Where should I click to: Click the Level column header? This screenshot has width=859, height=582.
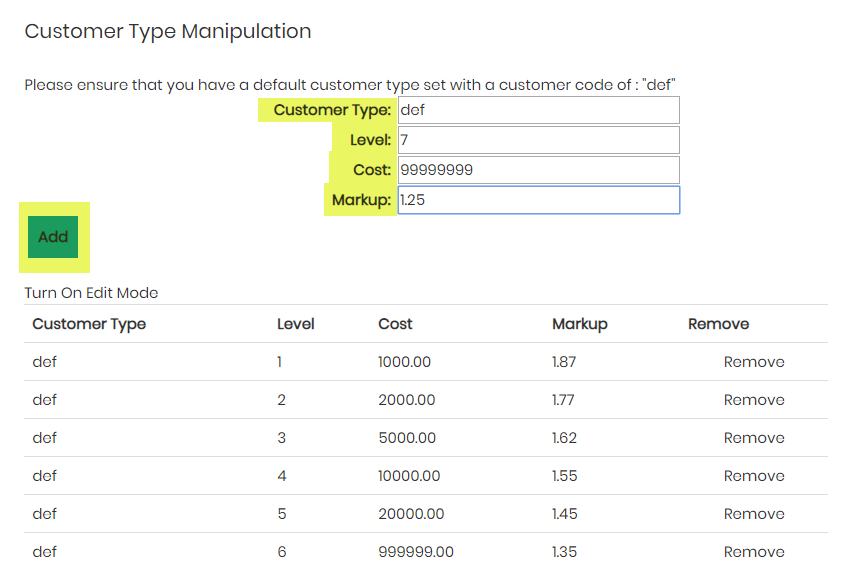[x=296, y=324]
